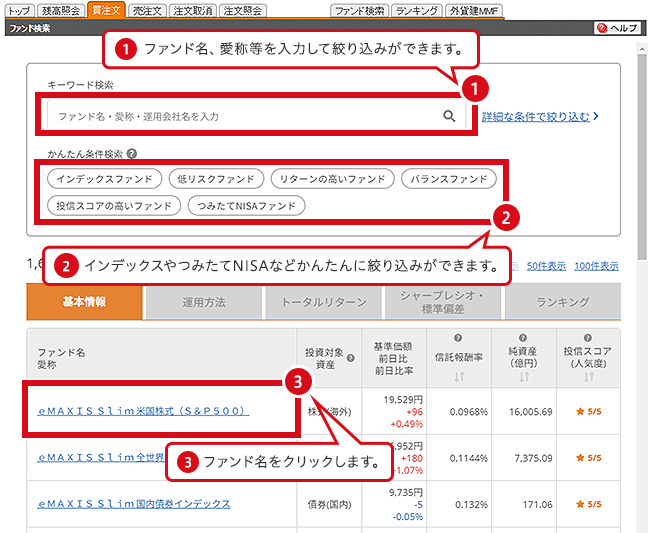Filter by 投信スコアの高いファンド chip

coord(114,206)
